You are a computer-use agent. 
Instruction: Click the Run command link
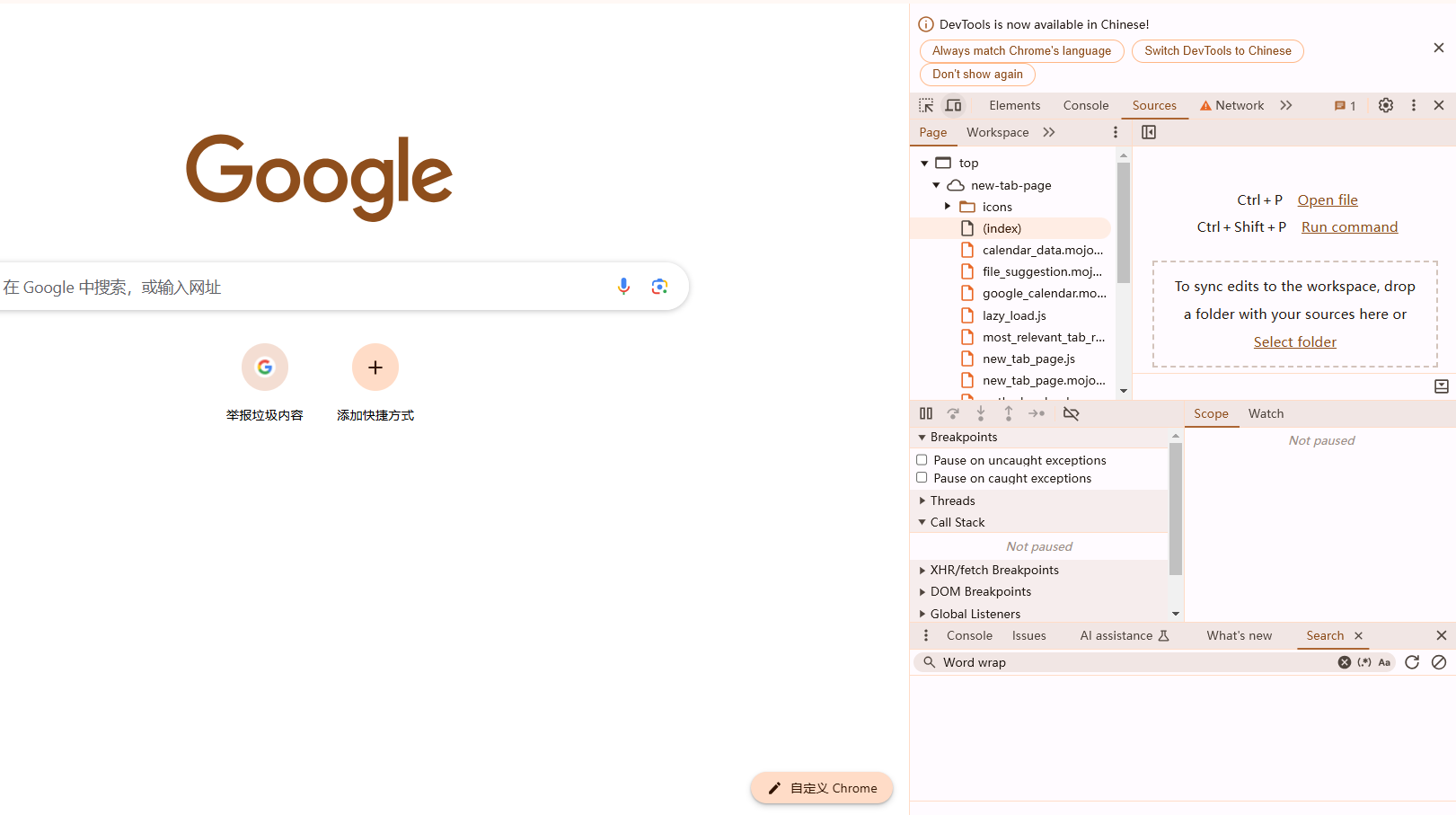point(1349,226)
